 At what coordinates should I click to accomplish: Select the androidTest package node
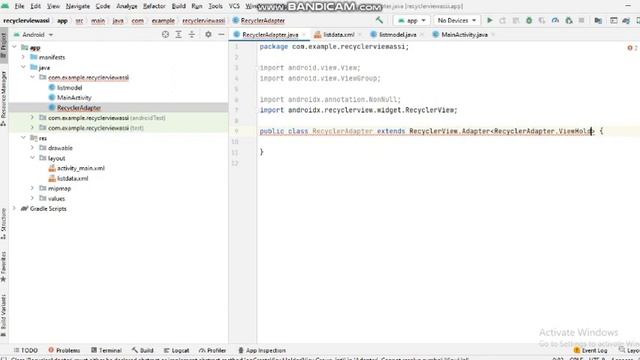pyautogui.click(x=106, y=118)
